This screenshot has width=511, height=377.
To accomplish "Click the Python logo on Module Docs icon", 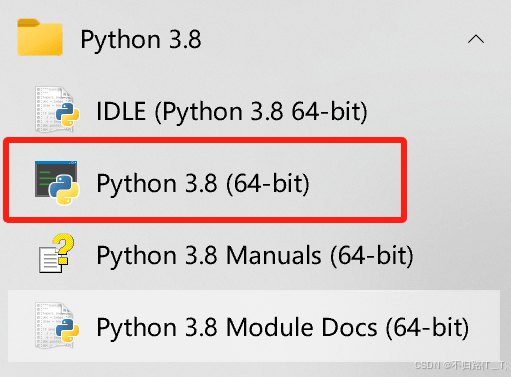I will (x=68, y=330).
